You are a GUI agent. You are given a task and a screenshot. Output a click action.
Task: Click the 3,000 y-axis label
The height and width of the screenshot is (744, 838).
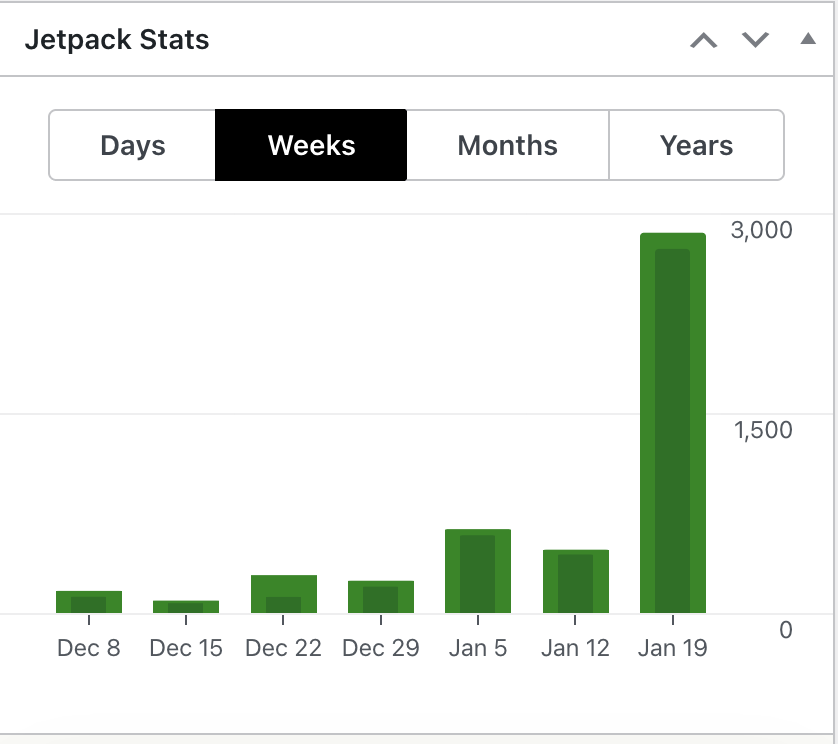[761, 230]
